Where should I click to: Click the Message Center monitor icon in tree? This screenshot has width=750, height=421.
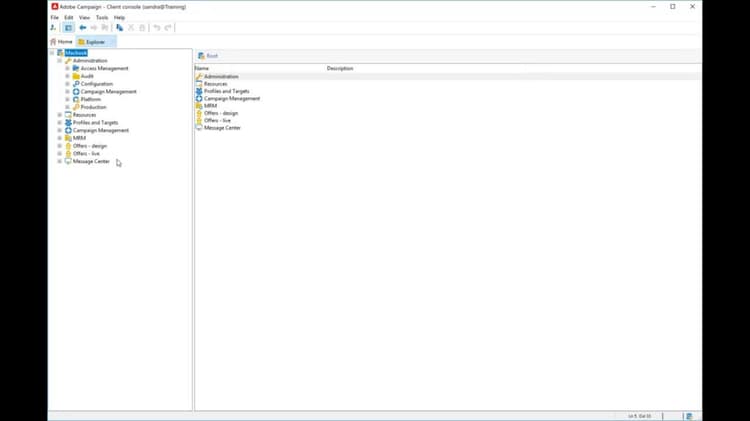(x=68, y=161)
